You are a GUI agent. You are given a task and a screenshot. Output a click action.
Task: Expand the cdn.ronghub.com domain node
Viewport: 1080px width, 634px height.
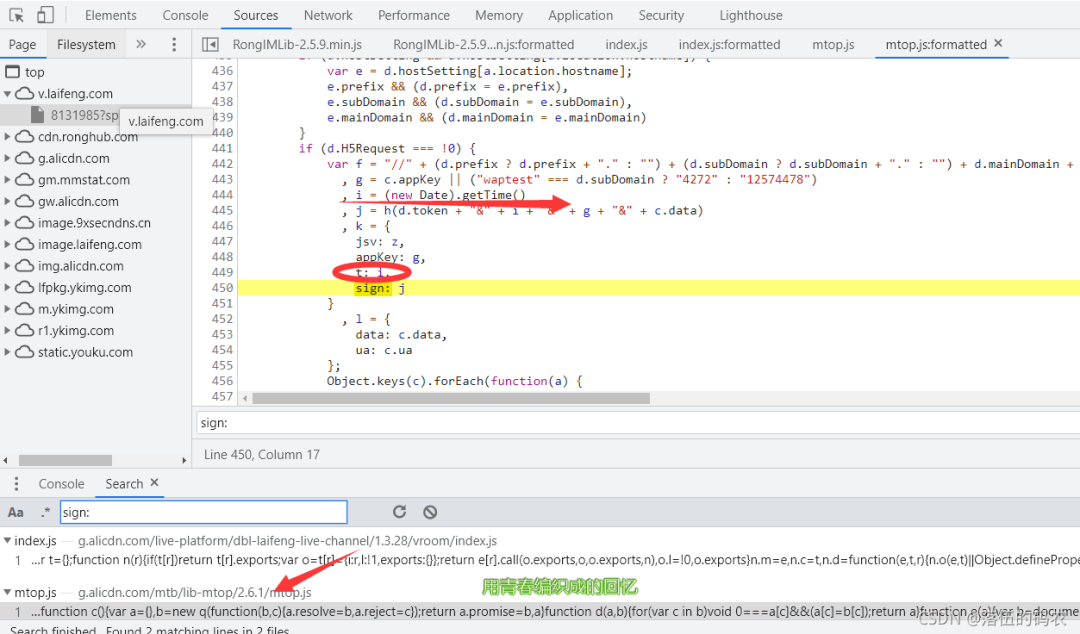pyautogui.click(x=8, y=136)
